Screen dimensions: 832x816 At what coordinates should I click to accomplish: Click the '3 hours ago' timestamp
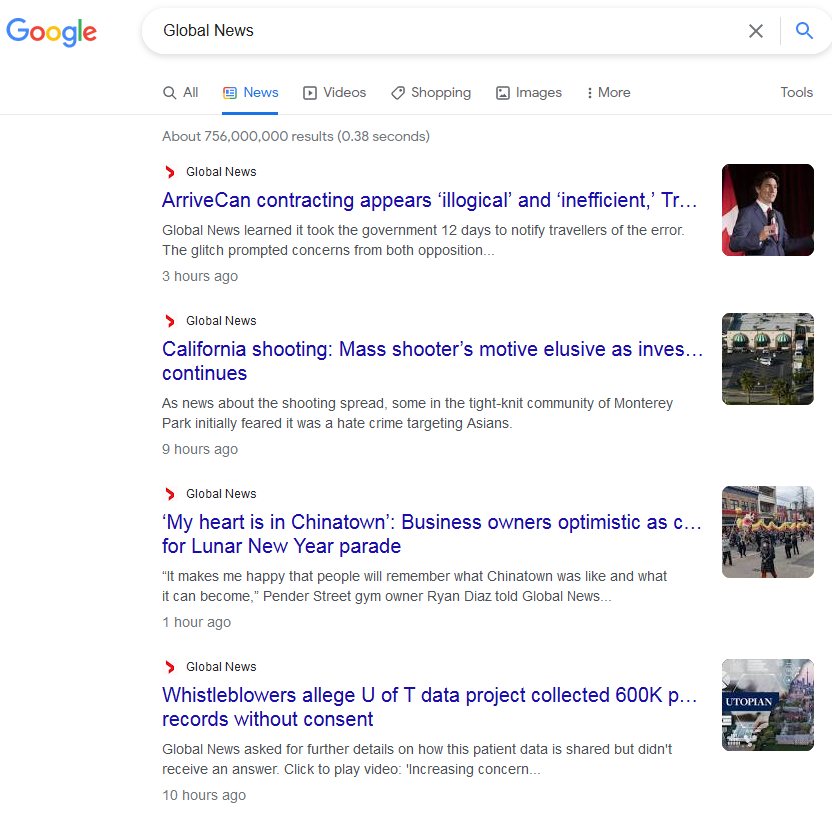click(x=200, y=276)
